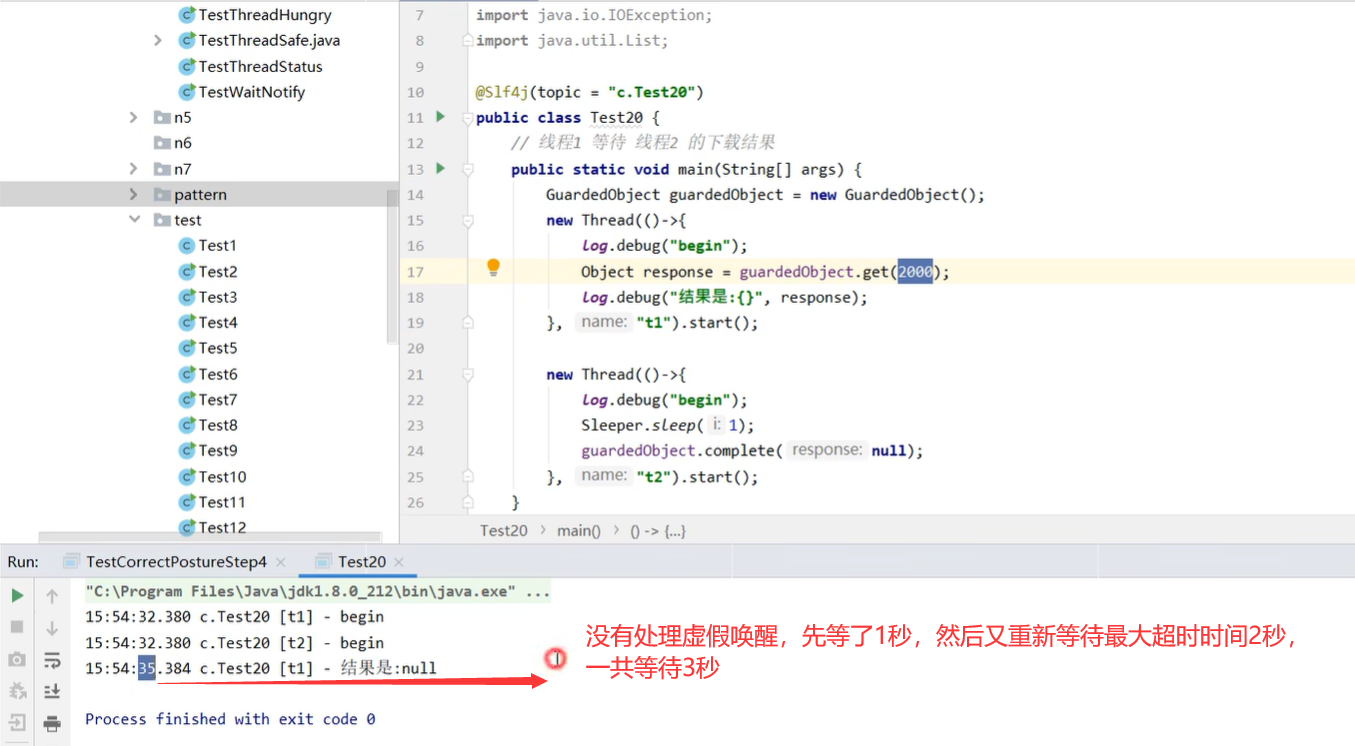This screenshot has height=746, width=1355.
Task: Fold class Test20 at line 11
Action: coord(467,118)
